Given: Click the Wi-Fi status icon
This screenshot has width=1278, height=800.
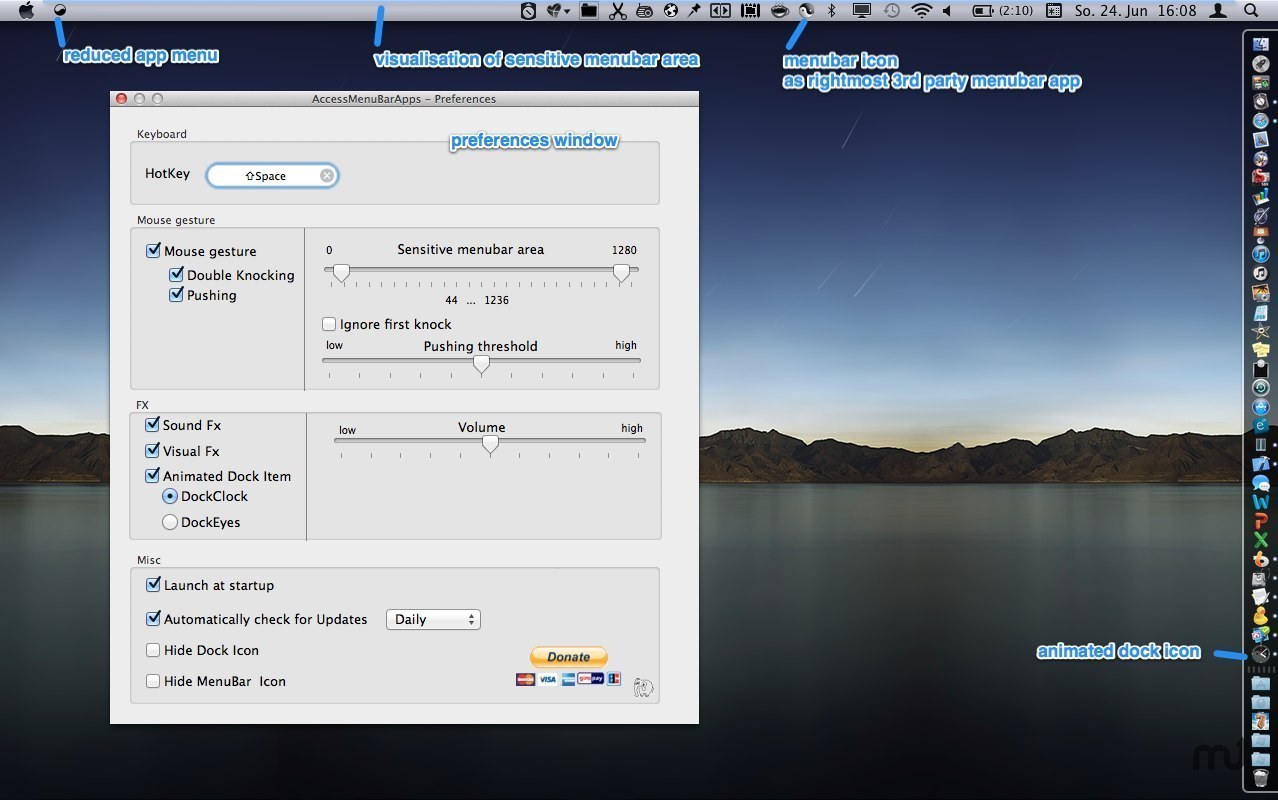Looking at the screenshot, I should [921, 11].
